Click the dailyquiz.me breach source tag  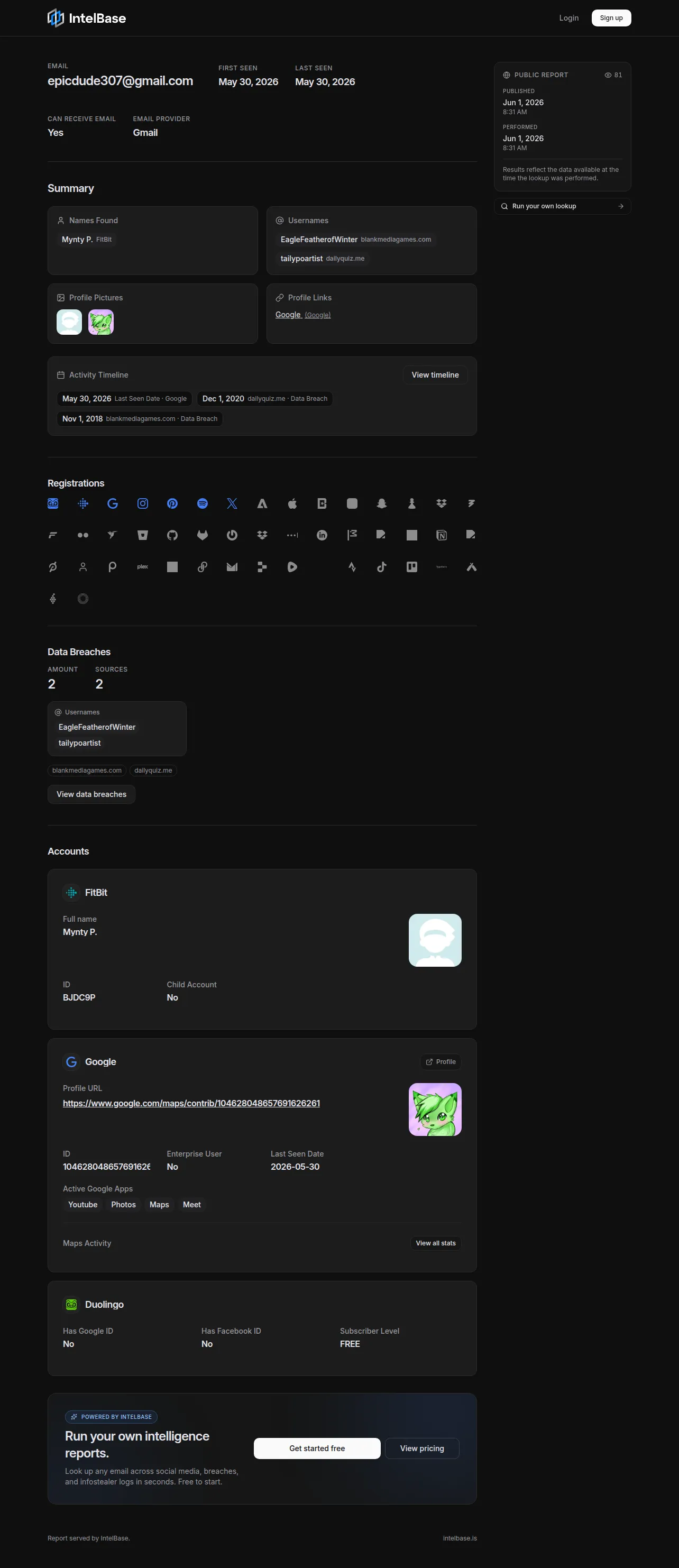153,771
